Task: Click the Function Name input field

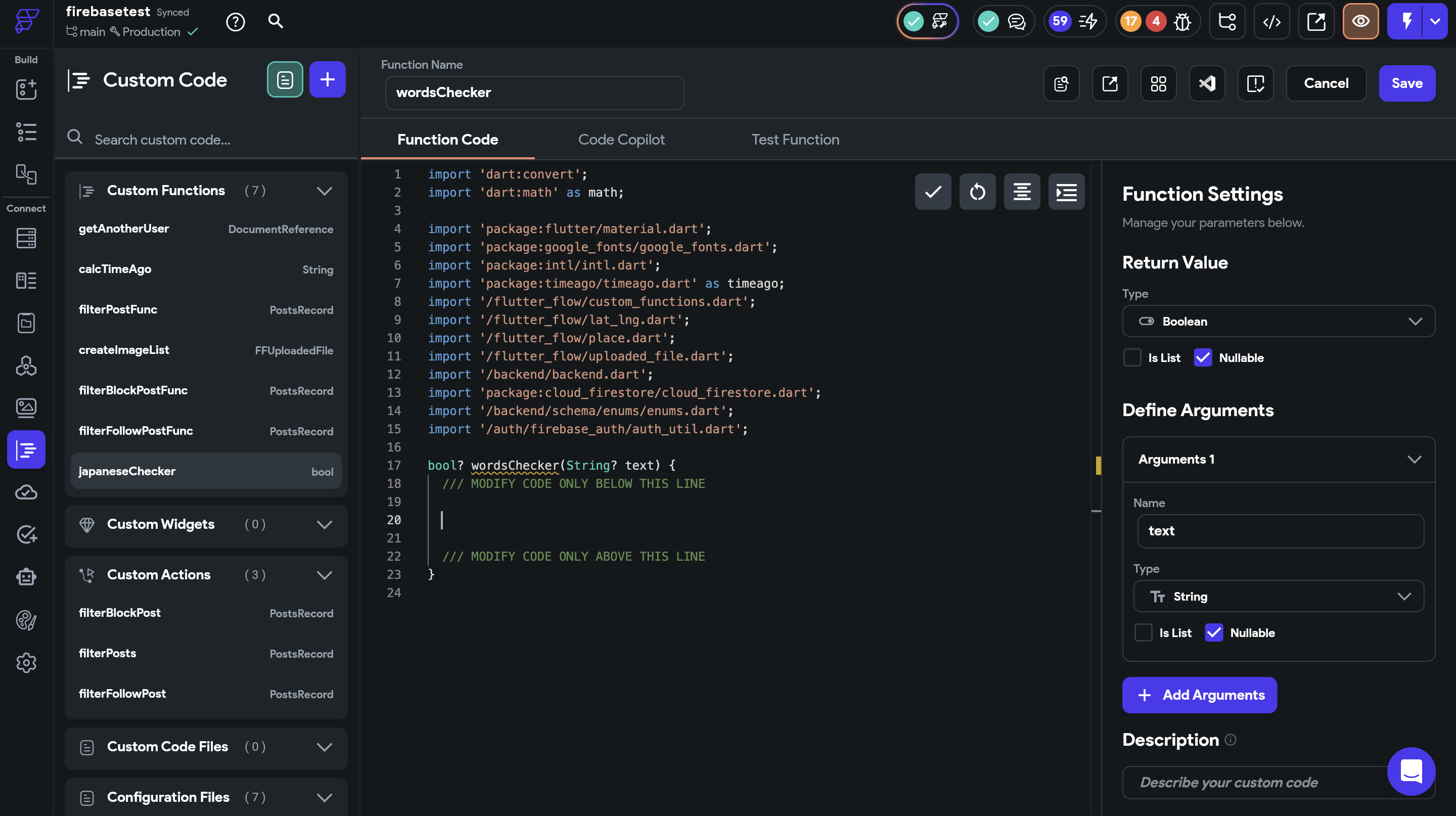Action: tap(534, 93)
